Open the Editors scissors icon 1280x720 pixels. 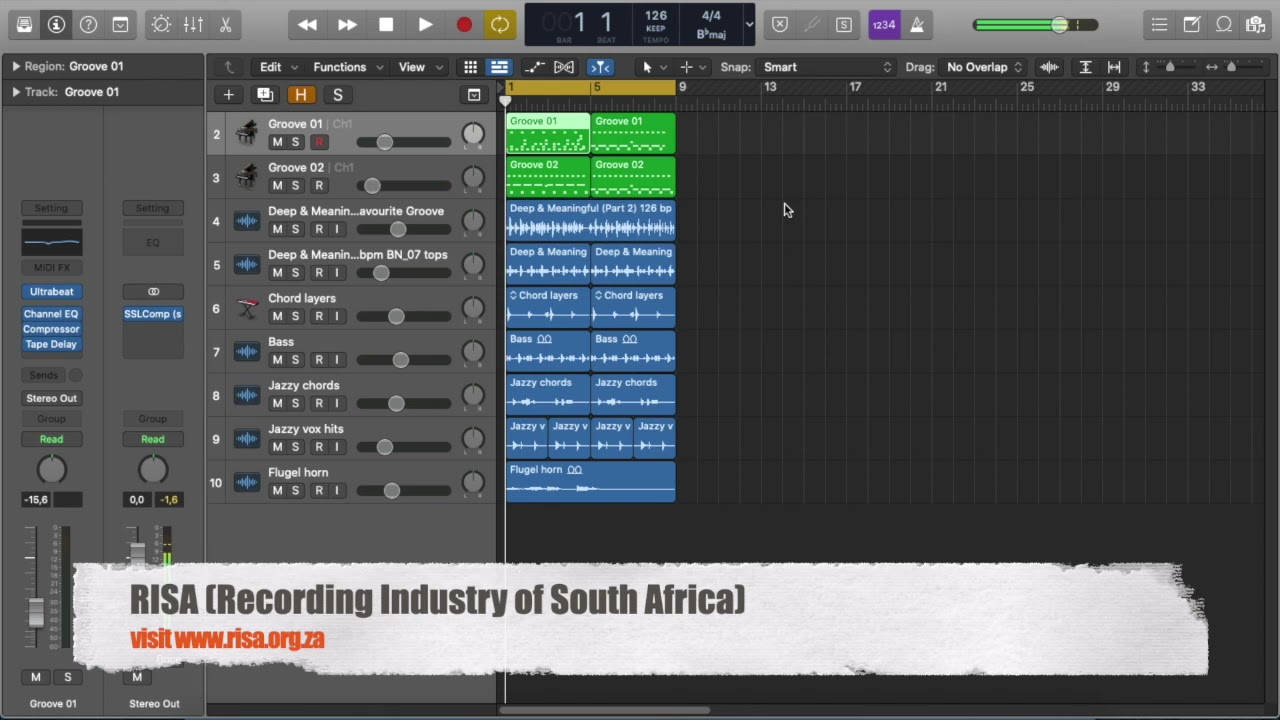pyautogui.click(x=225, y=25)
